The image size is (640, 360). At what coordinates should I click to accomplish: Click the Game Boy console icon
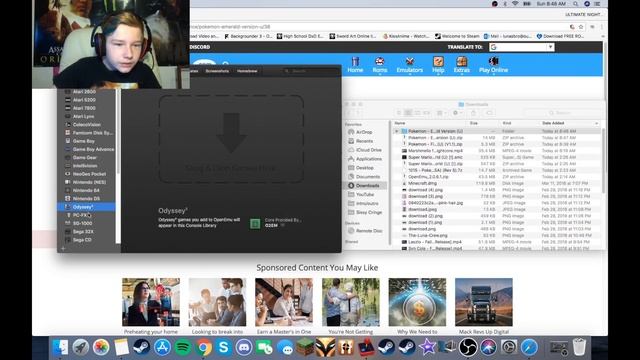point(68,141)
